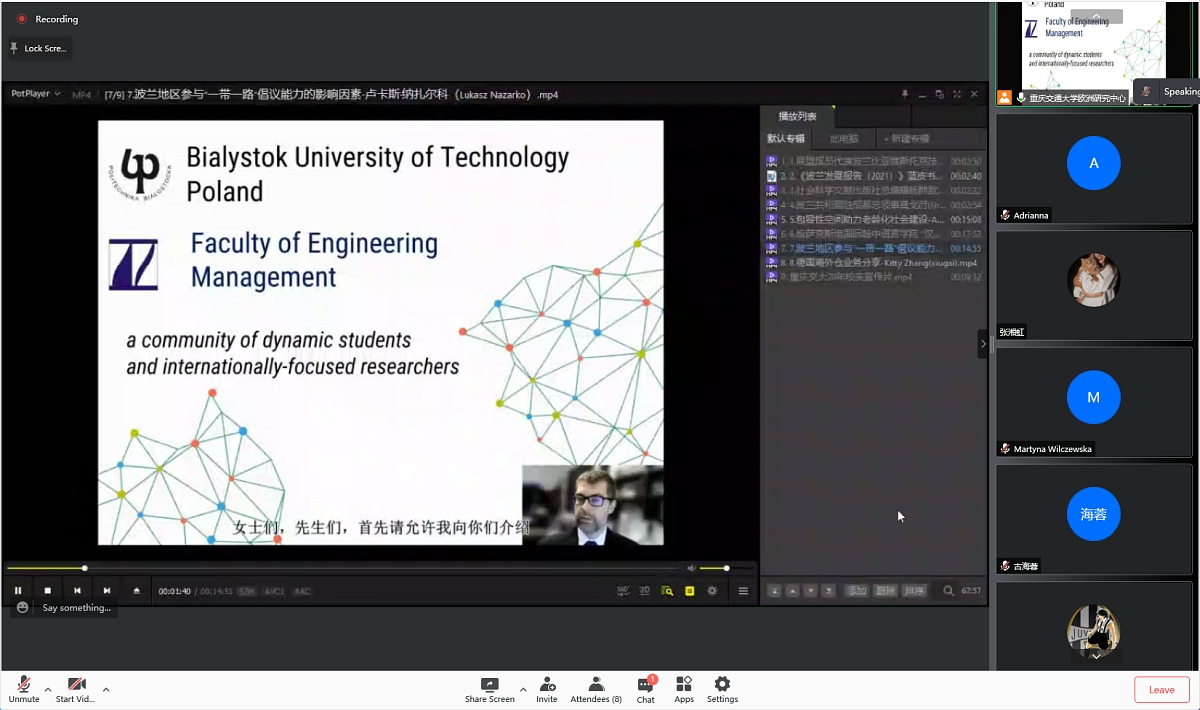The height and width of the screenshot is (710, 1200).
Task: Open the Invite participants button
Action: point(547,690)
